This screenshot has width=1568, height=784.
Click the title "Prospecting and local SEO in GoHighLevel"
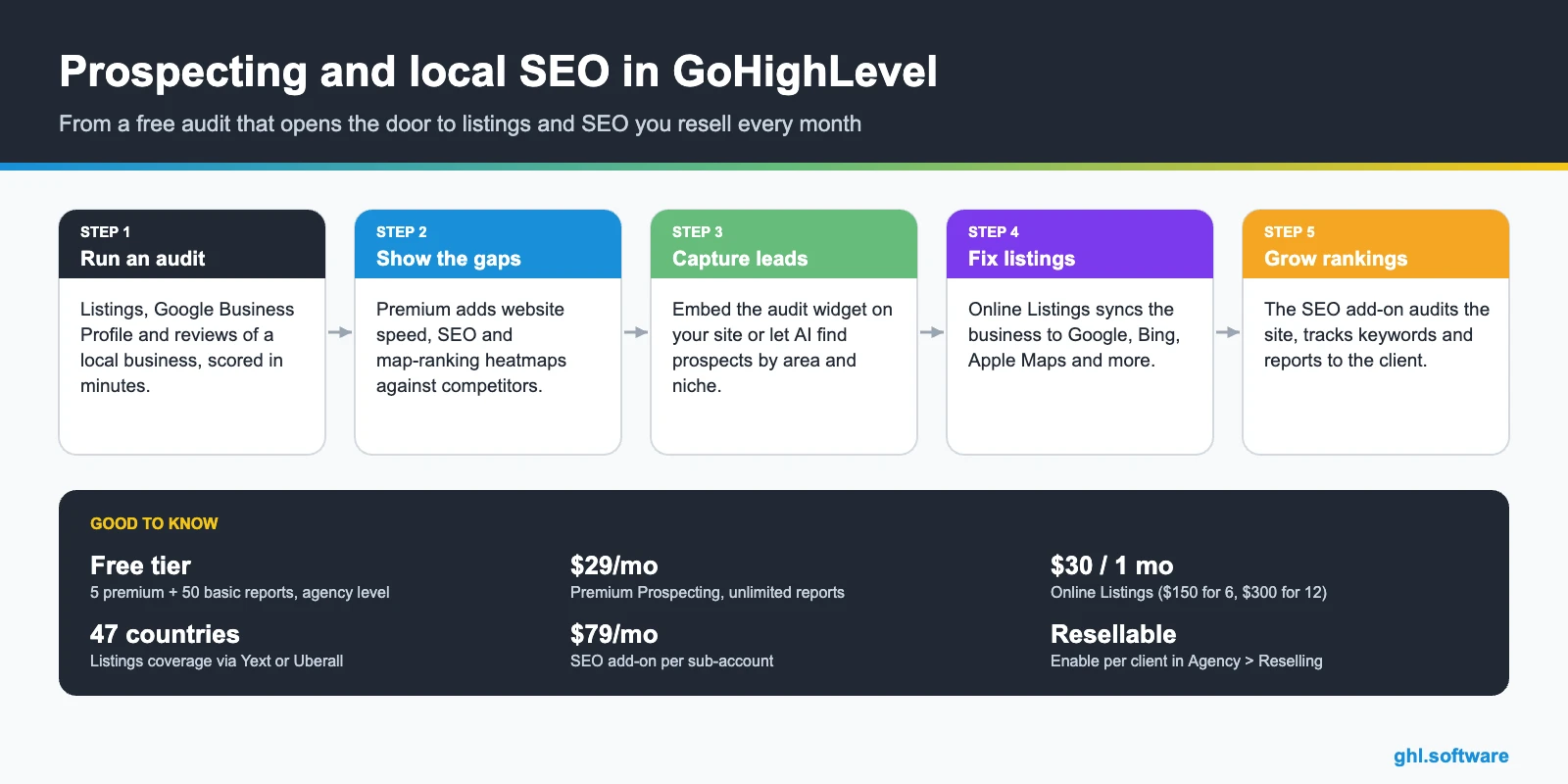point(498,72)
